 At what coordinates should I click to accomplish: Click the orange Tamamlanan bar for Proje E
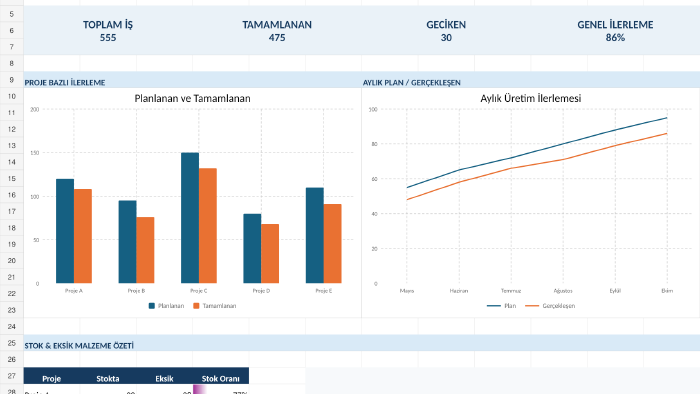click(333, 244)
